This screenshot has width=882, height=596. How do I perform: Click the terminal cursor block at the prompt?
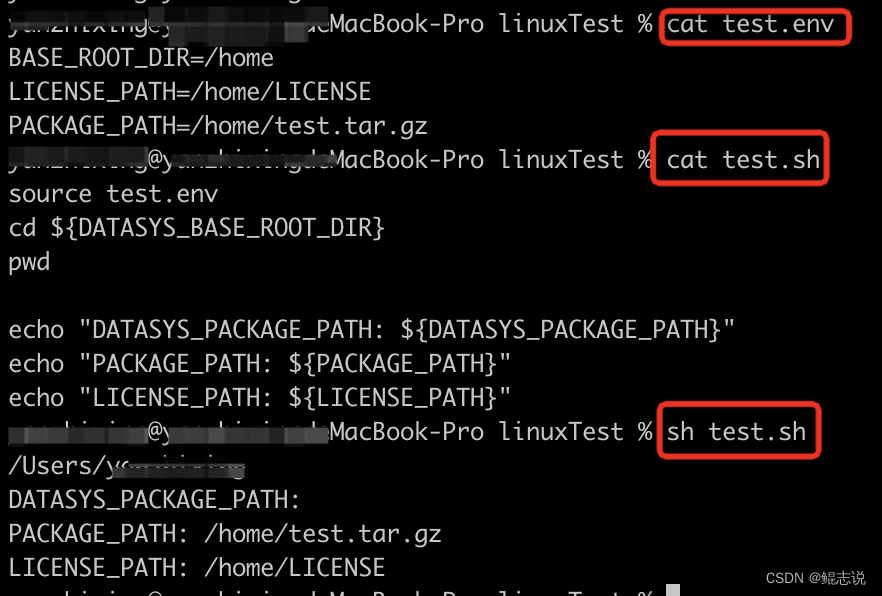click(x=673, y=590)
